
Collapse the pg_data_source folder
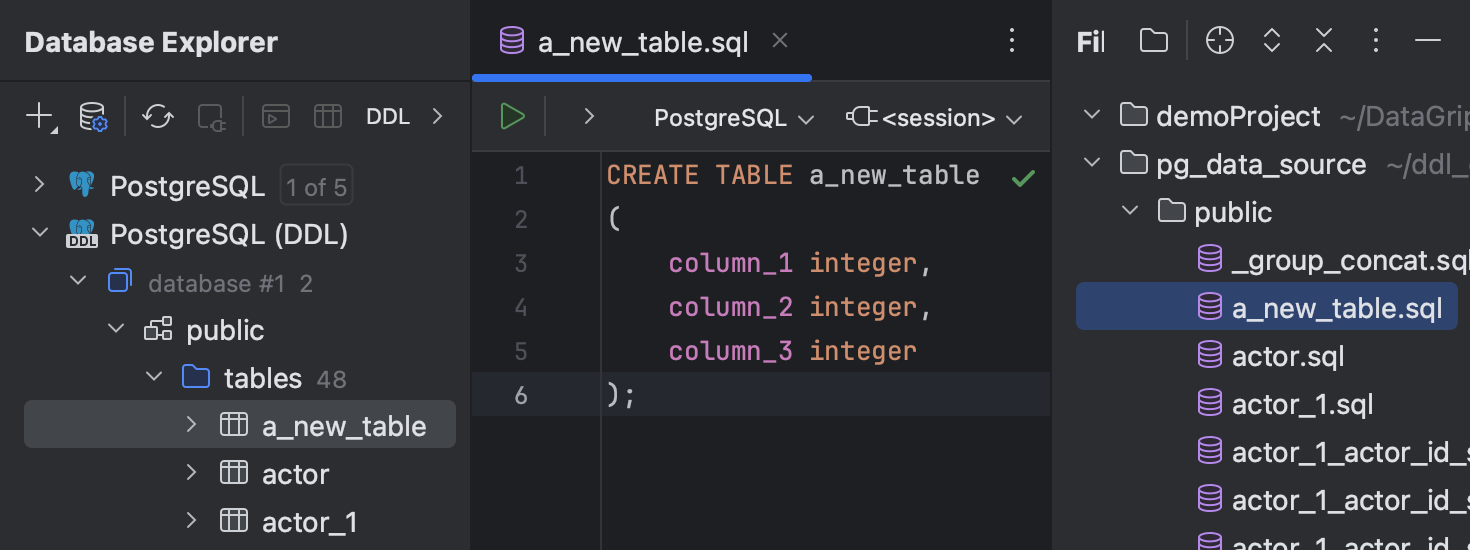click(1092, 163)
